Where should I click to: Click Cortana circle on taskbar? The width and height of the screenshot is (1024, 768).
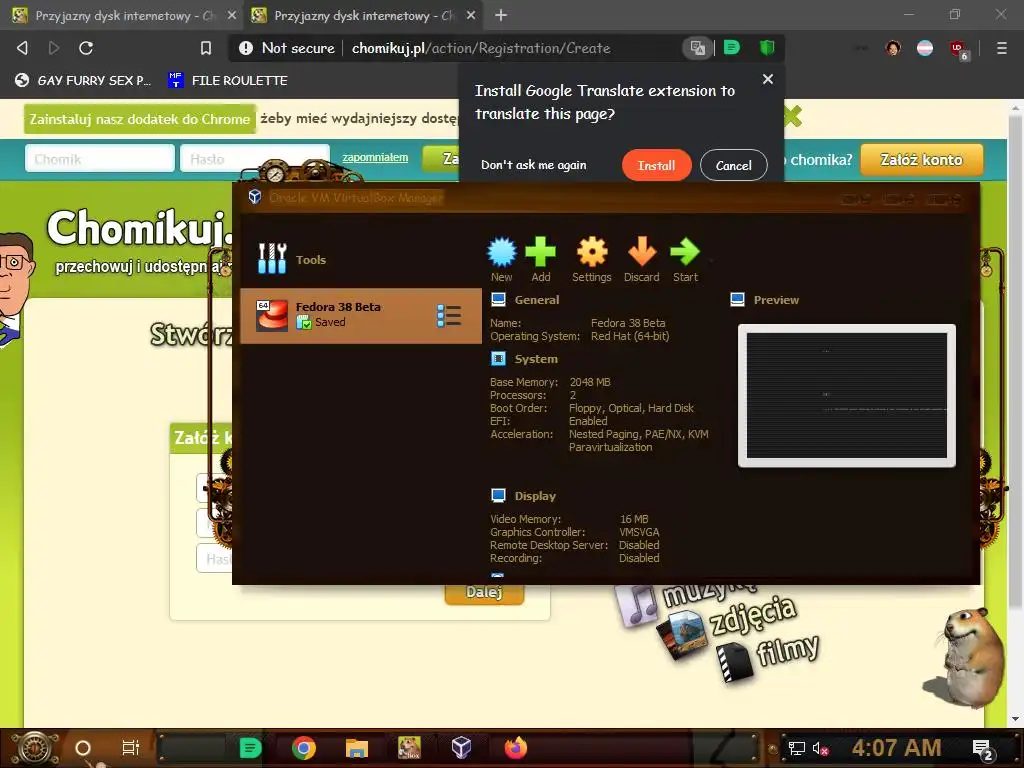click(83, 748)
